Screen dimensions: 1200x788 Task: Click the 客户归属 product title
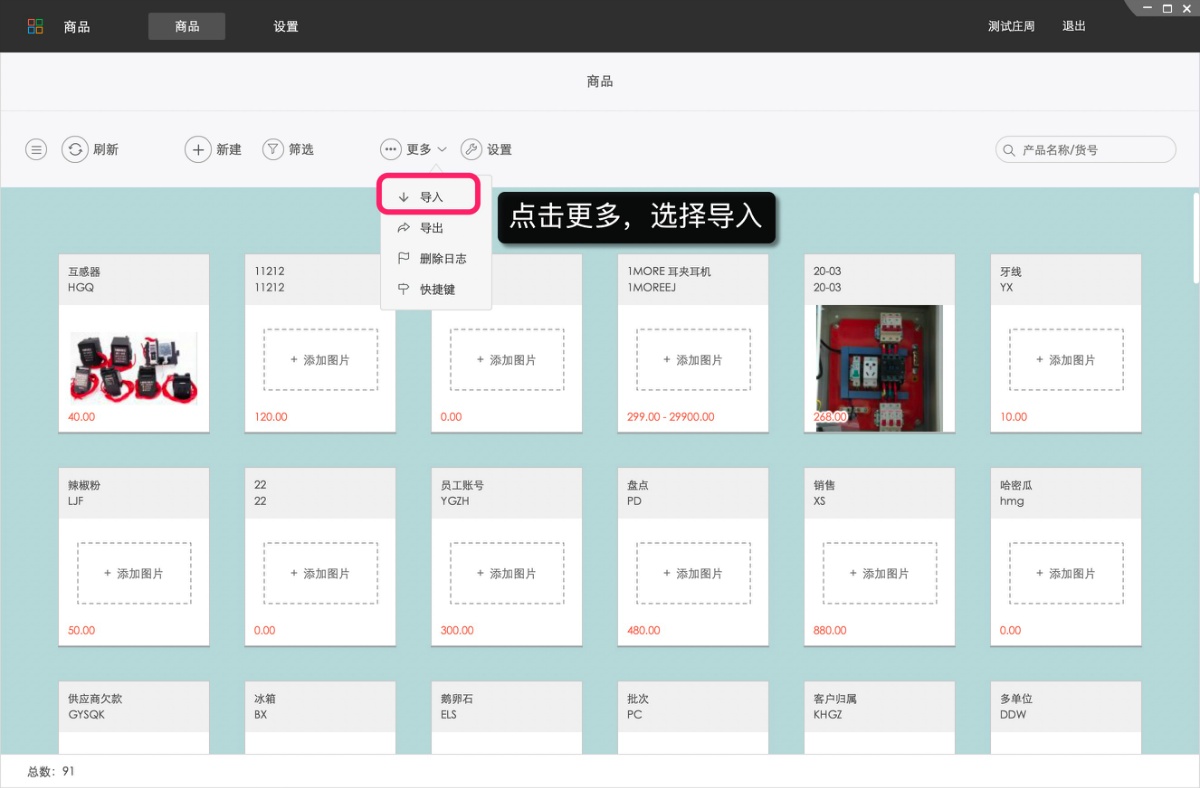835,699
